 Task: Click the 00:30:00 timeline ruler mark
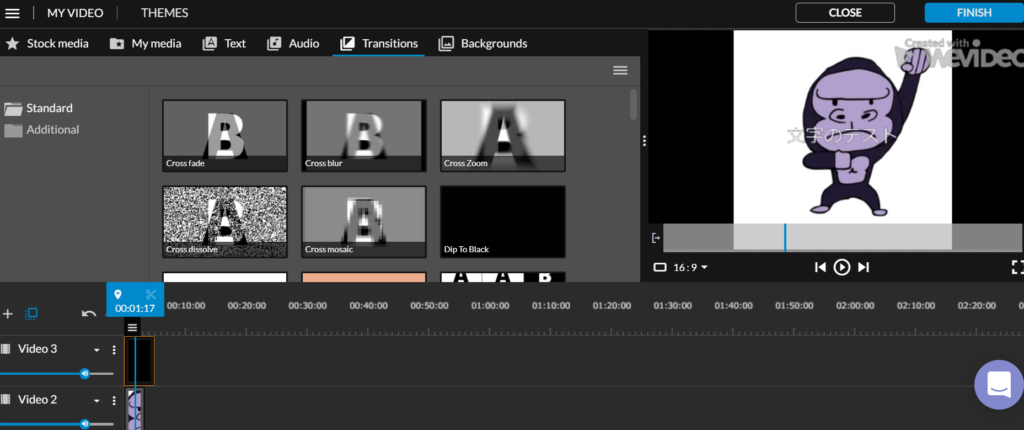(308, 306)
